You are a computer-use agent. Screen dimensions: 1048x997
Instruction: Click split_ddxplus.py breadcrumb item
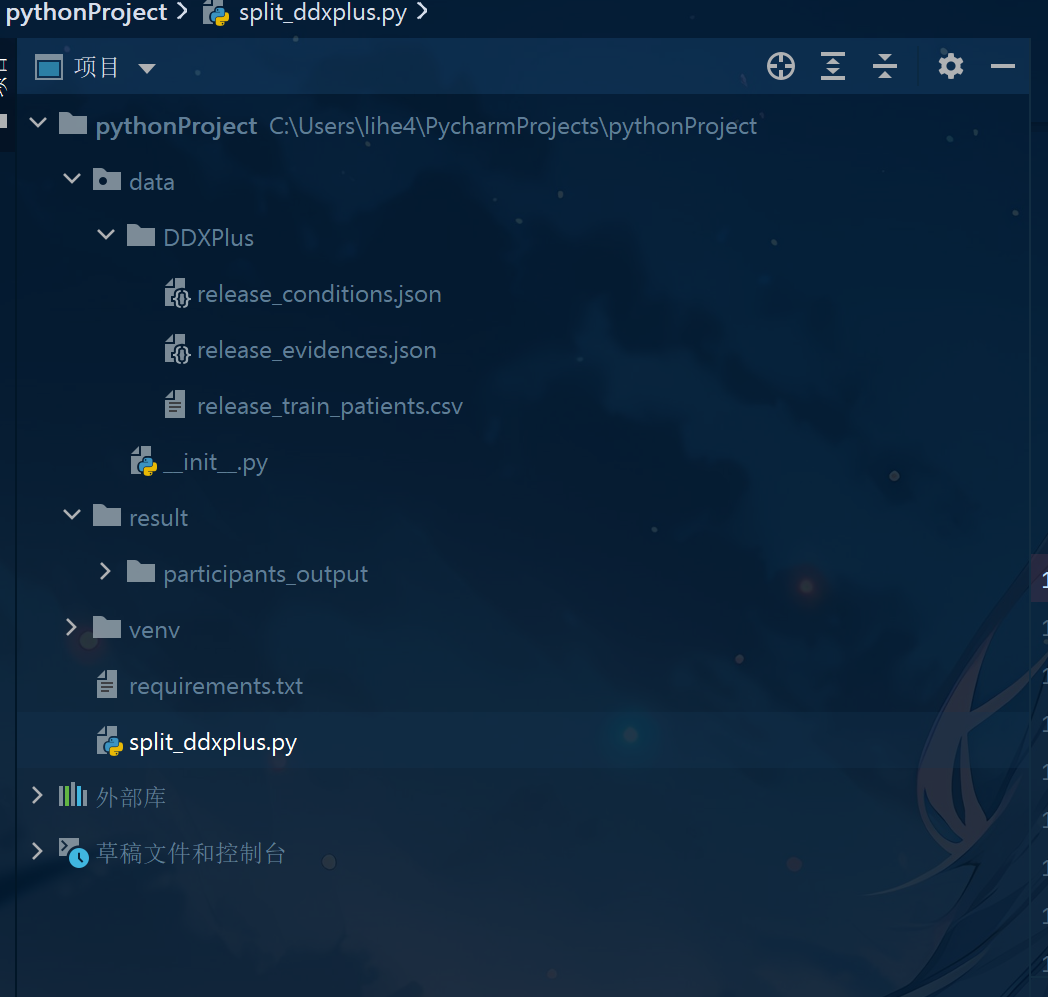[x=322, y=14]
